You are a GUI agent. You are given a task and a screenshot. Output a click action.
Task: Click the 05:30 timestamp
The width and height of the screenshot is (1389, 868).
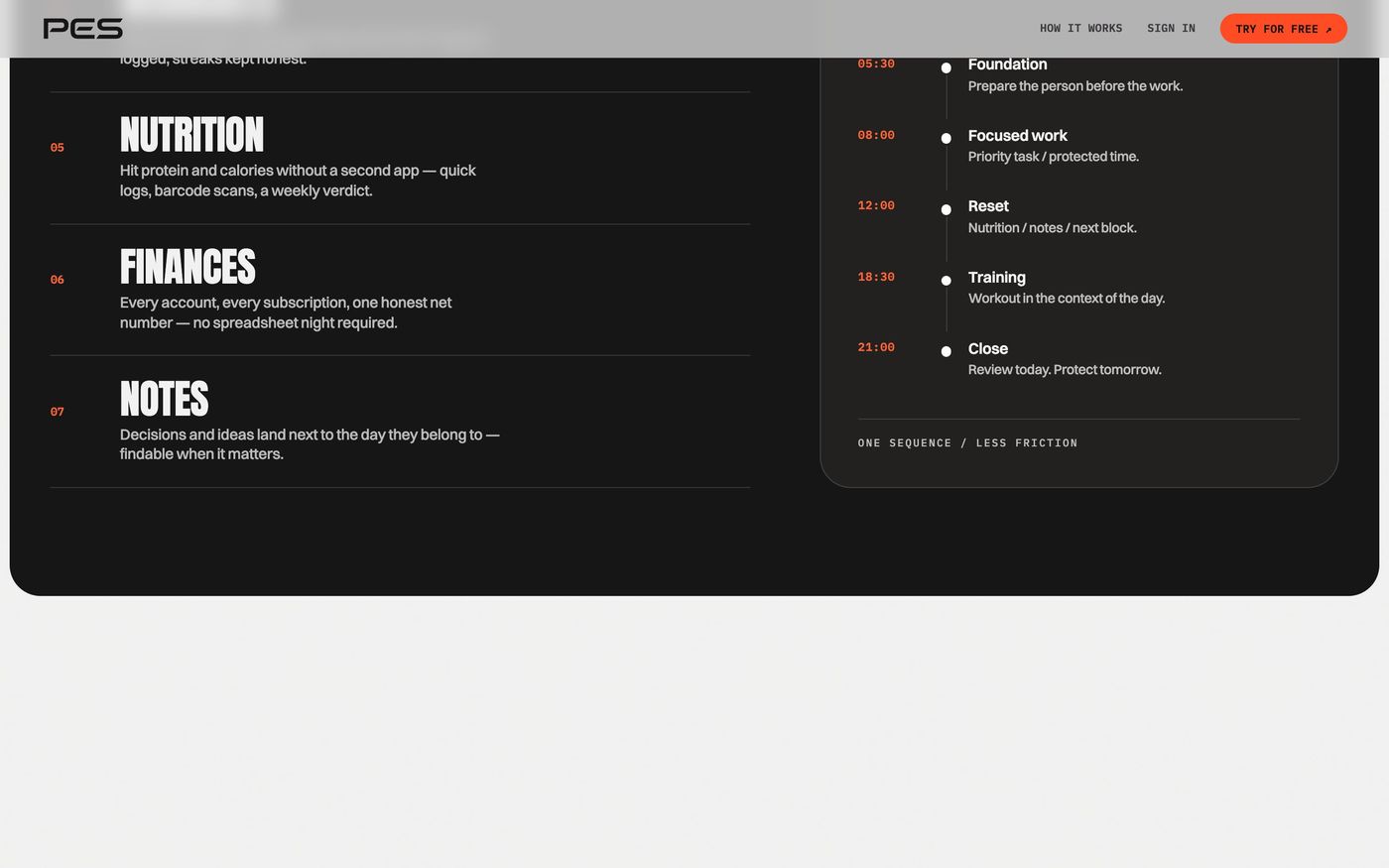coord(876,63)
